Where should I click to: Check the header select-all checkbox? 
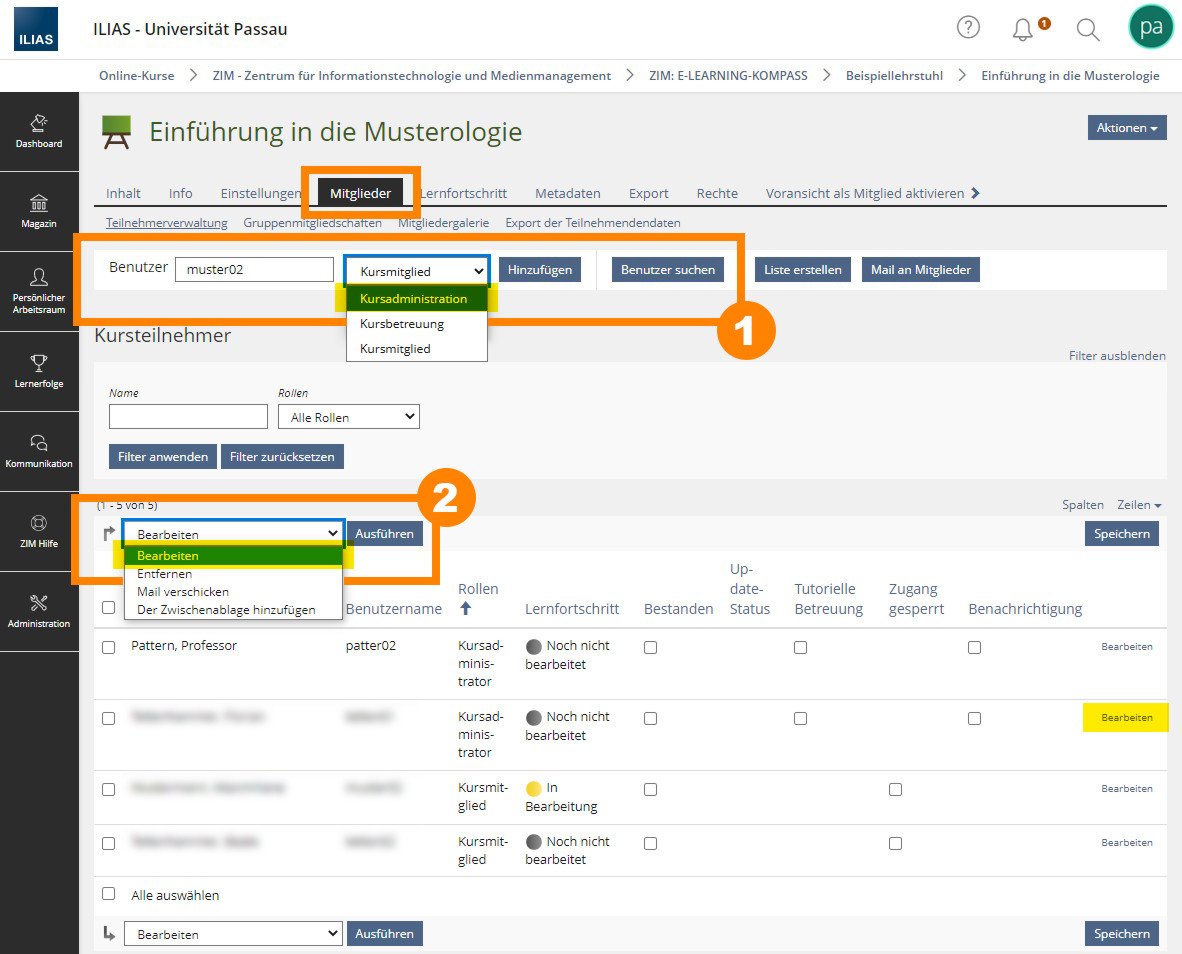click(109, 607)
